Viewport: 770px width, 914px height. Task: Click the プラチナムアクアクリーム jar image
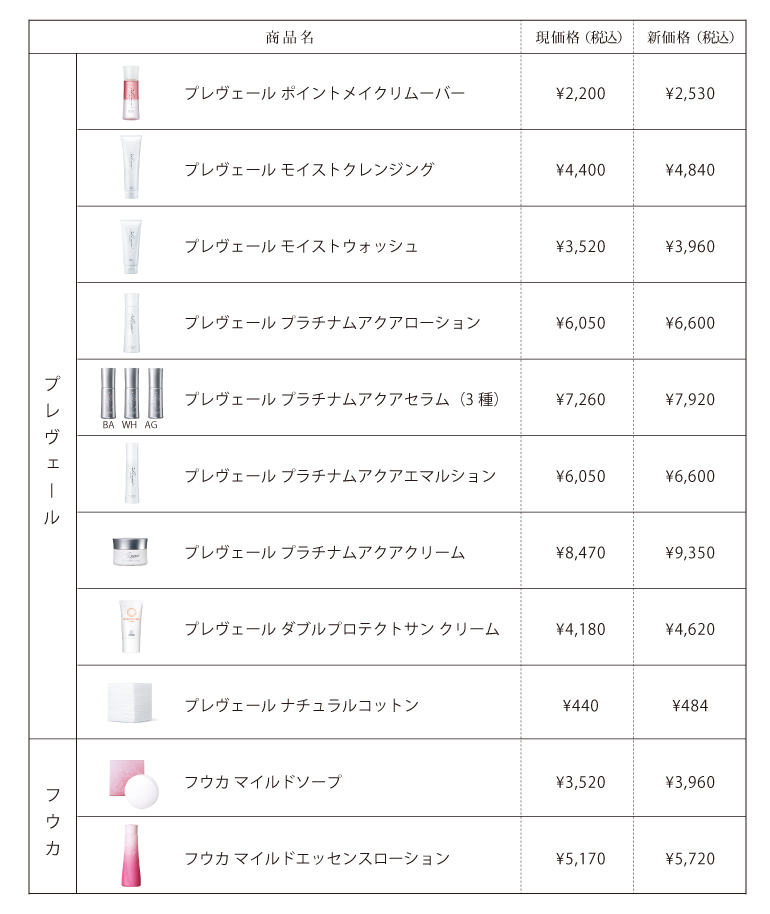(130, 551)
